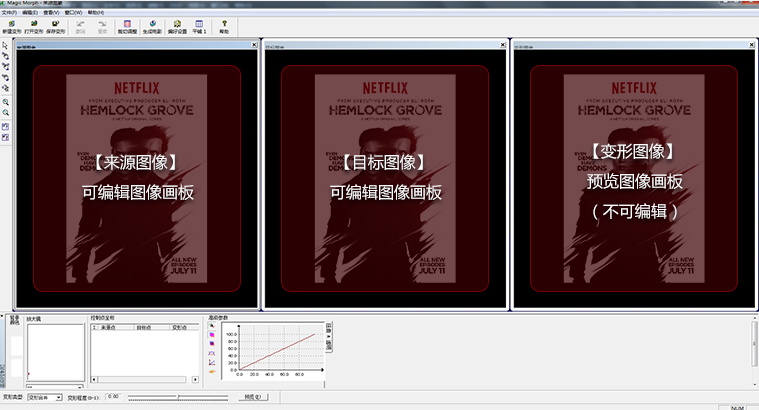
Task: Select the upper magnifier zoom tool
Action: pos(5,102)
